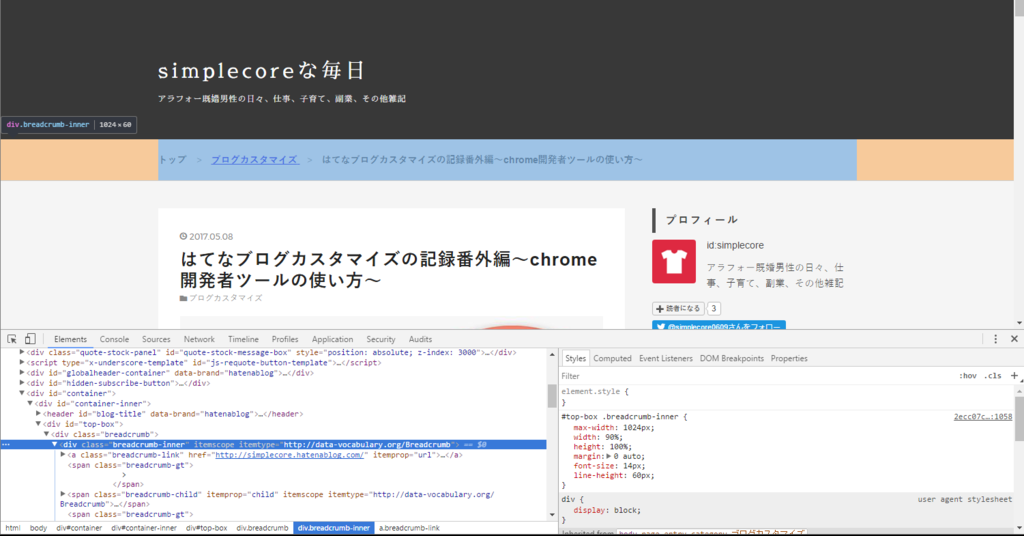Switch to the Elements tab

(71, 339)
